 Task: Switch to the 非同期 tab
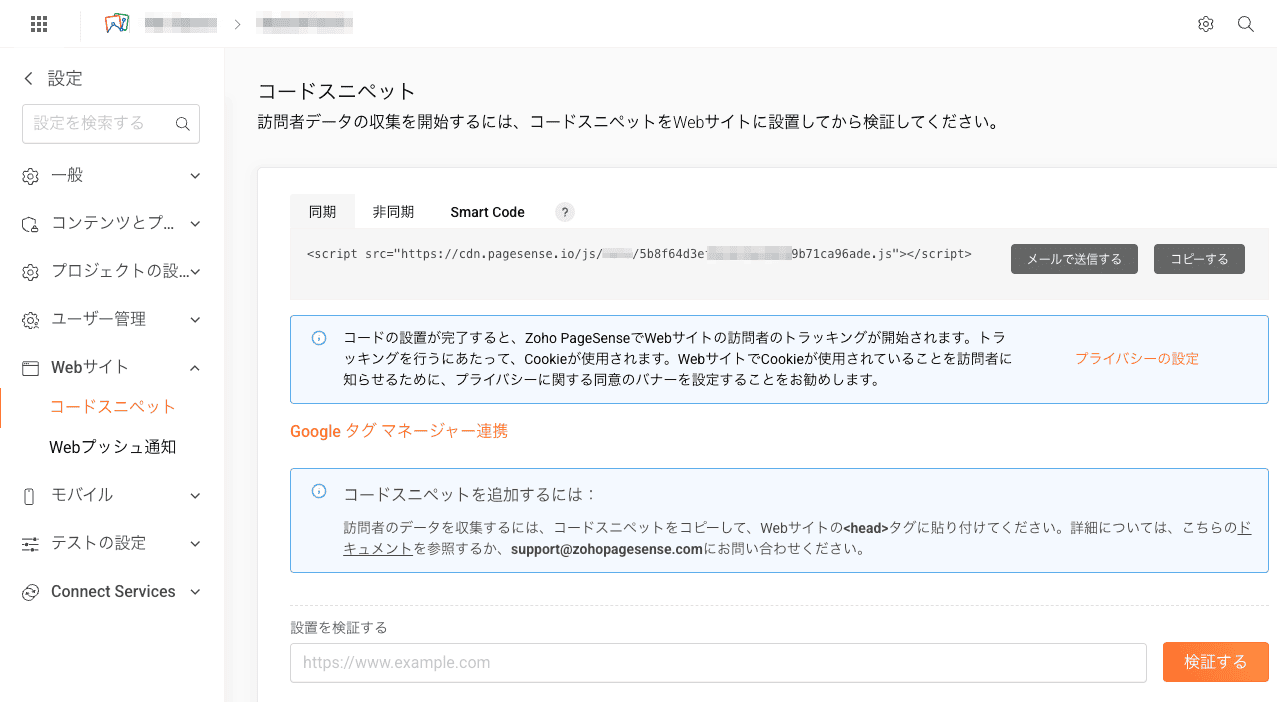click(393, 212)
